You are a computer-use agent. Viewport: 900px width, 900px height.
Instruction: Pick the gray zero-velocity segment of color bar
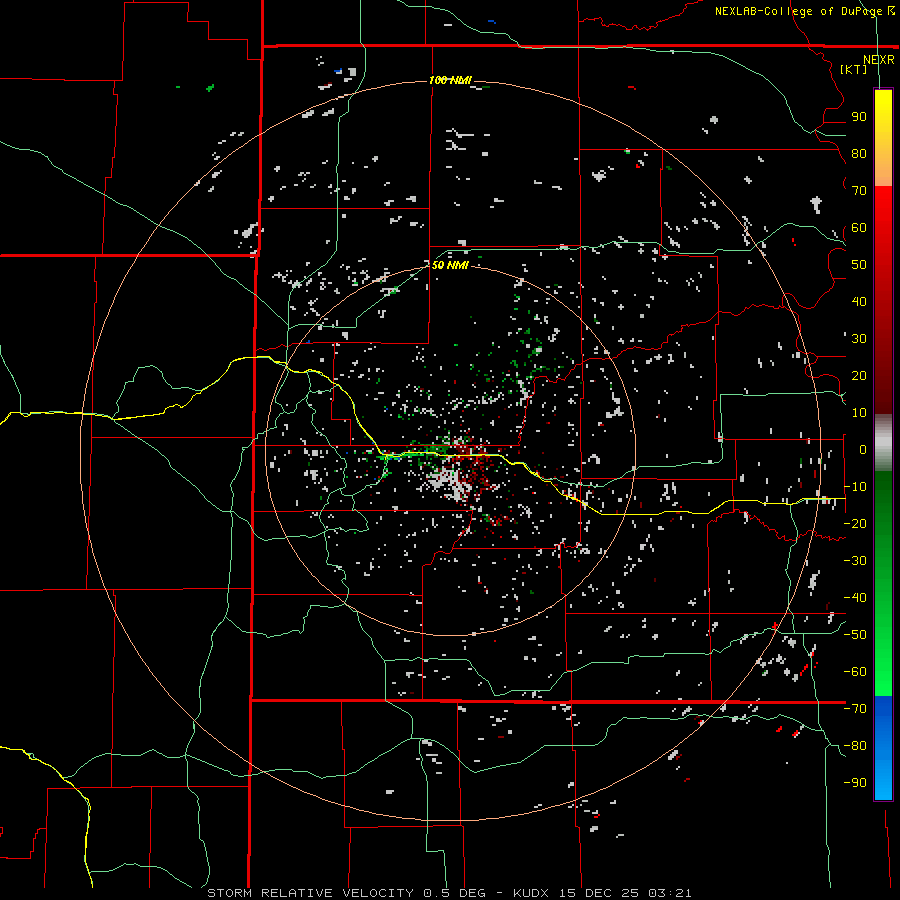click(883, 443)
